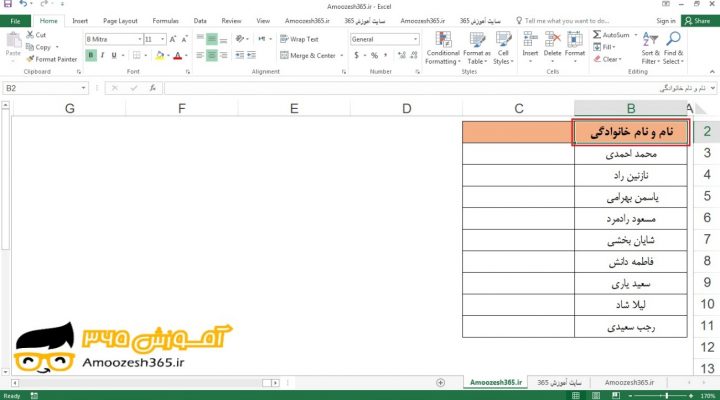The image size is (720, 400).
Task: Open the File tab
Action: [x=15, y=21]
